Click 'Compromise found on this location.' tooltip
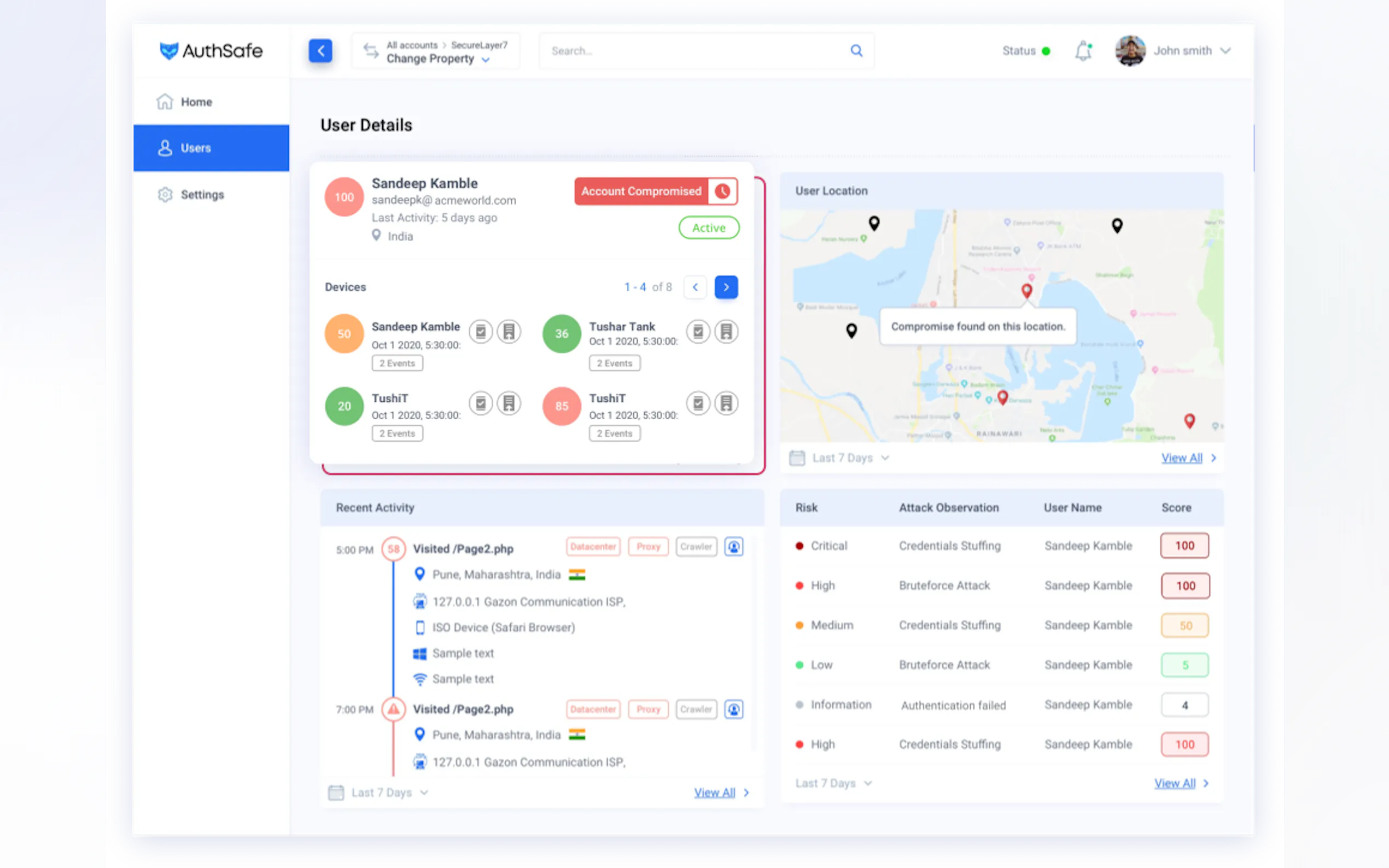The height and width of the screenshot is (868, 1389). tap(978, 327)
